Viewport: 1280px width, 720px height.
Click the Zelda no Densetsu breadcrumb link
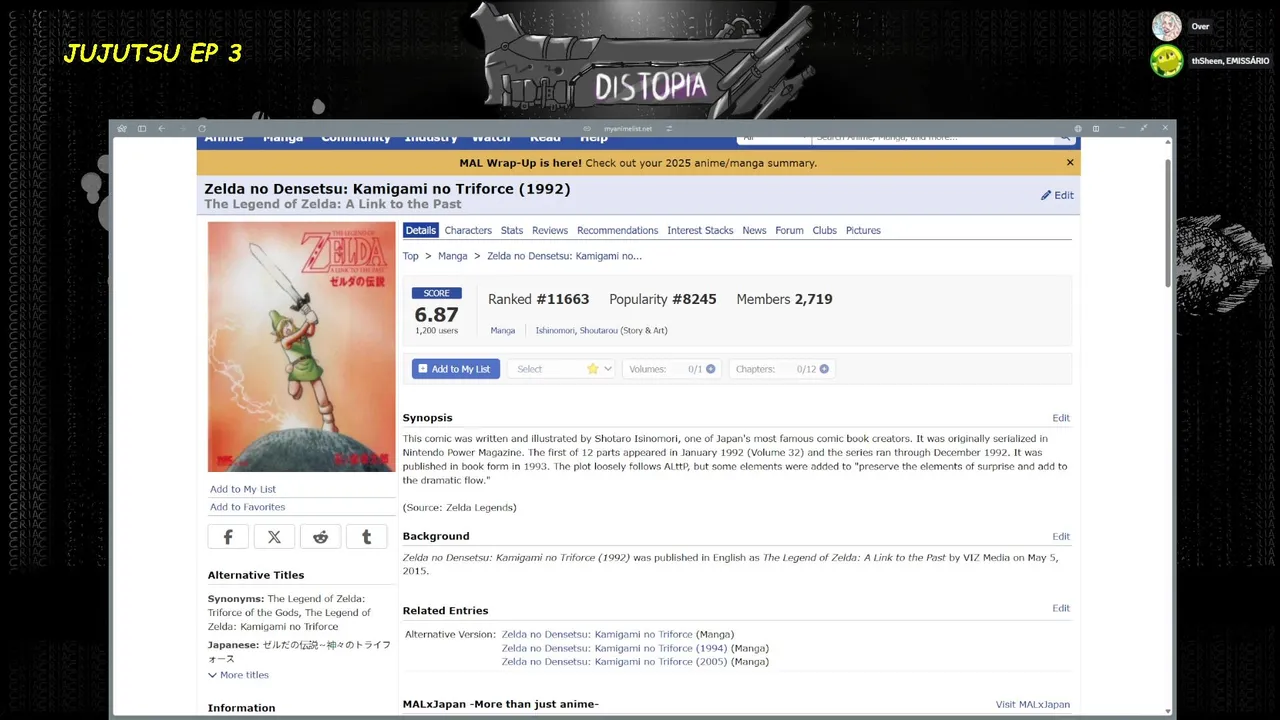coord(564,256)
